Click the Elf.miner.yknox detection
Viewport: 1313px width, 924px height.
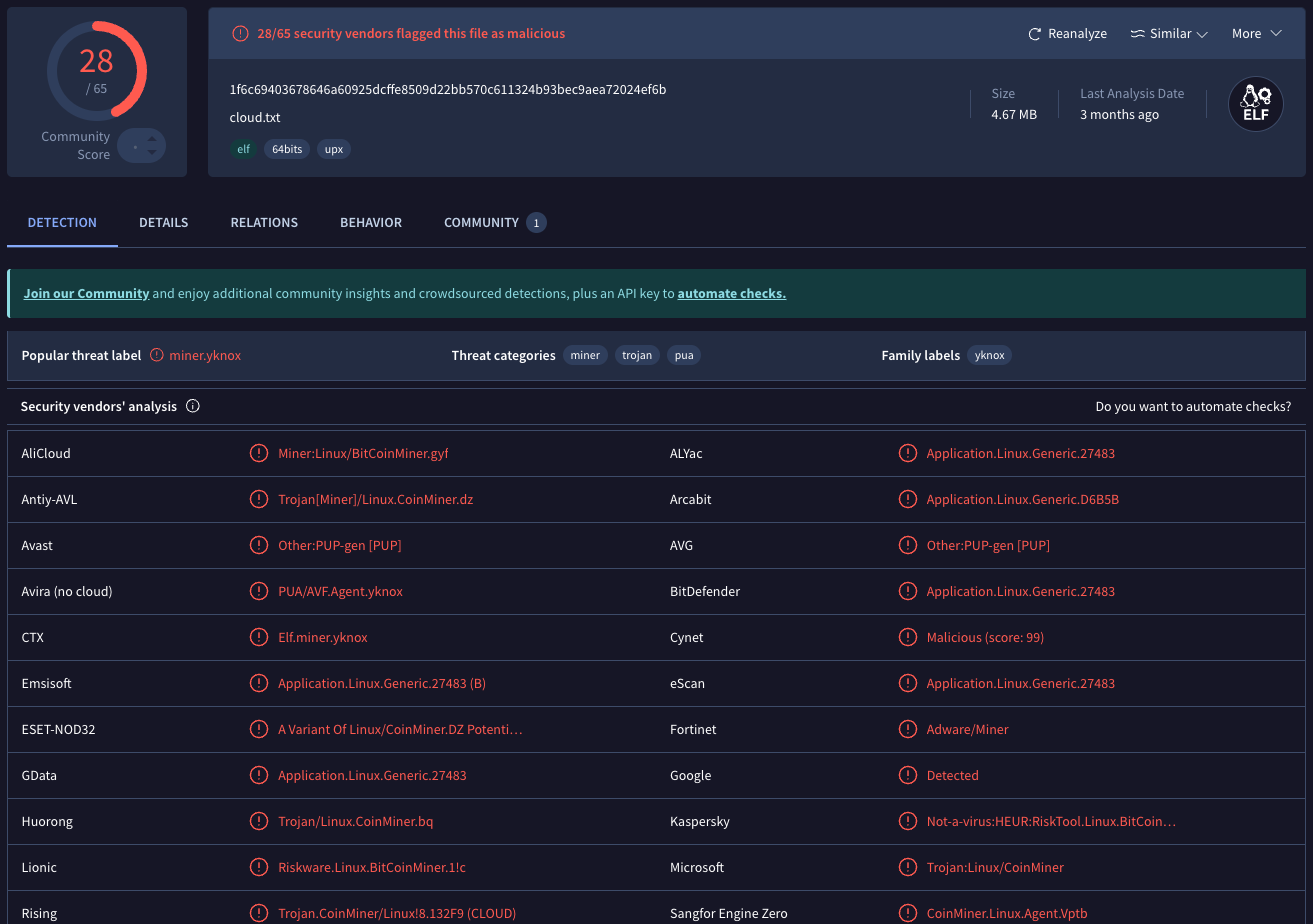point(323,637)
